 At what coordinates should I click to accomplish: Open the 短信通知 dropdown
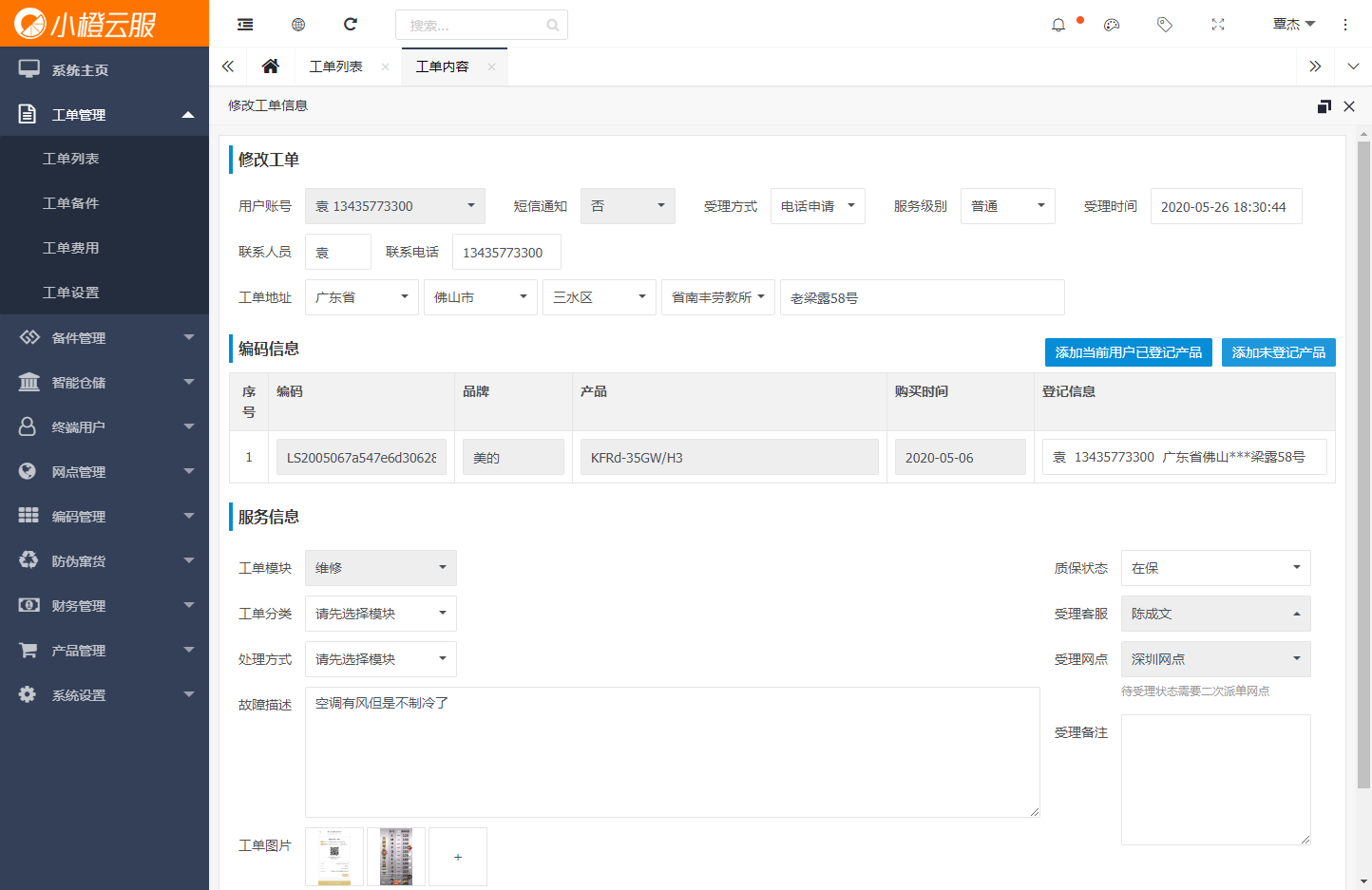pyautogui.click(x=628, y=206)
